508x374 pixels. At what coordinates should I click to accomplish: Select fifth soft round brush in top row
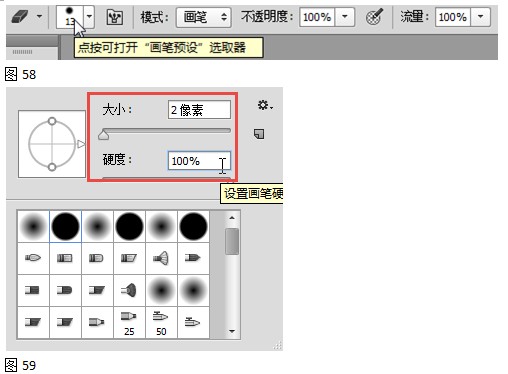click(161, 227)
